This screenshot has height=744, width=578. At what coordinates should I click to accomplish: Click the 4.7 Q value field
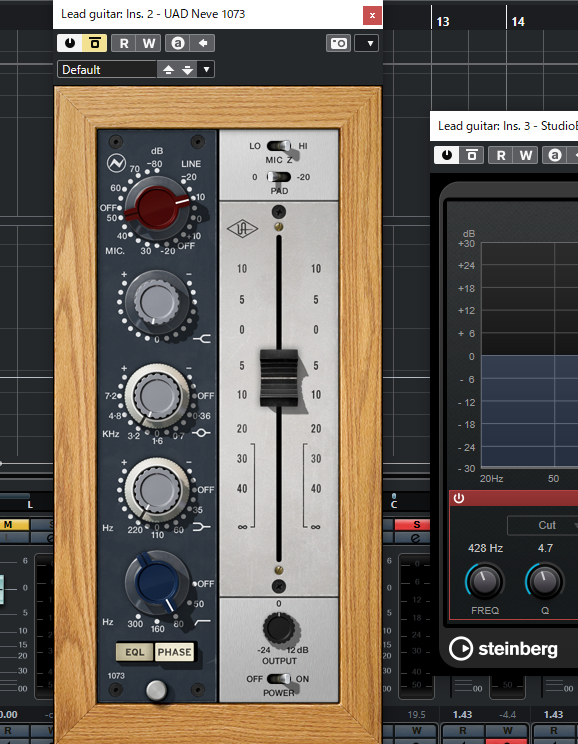pos(545,548)
